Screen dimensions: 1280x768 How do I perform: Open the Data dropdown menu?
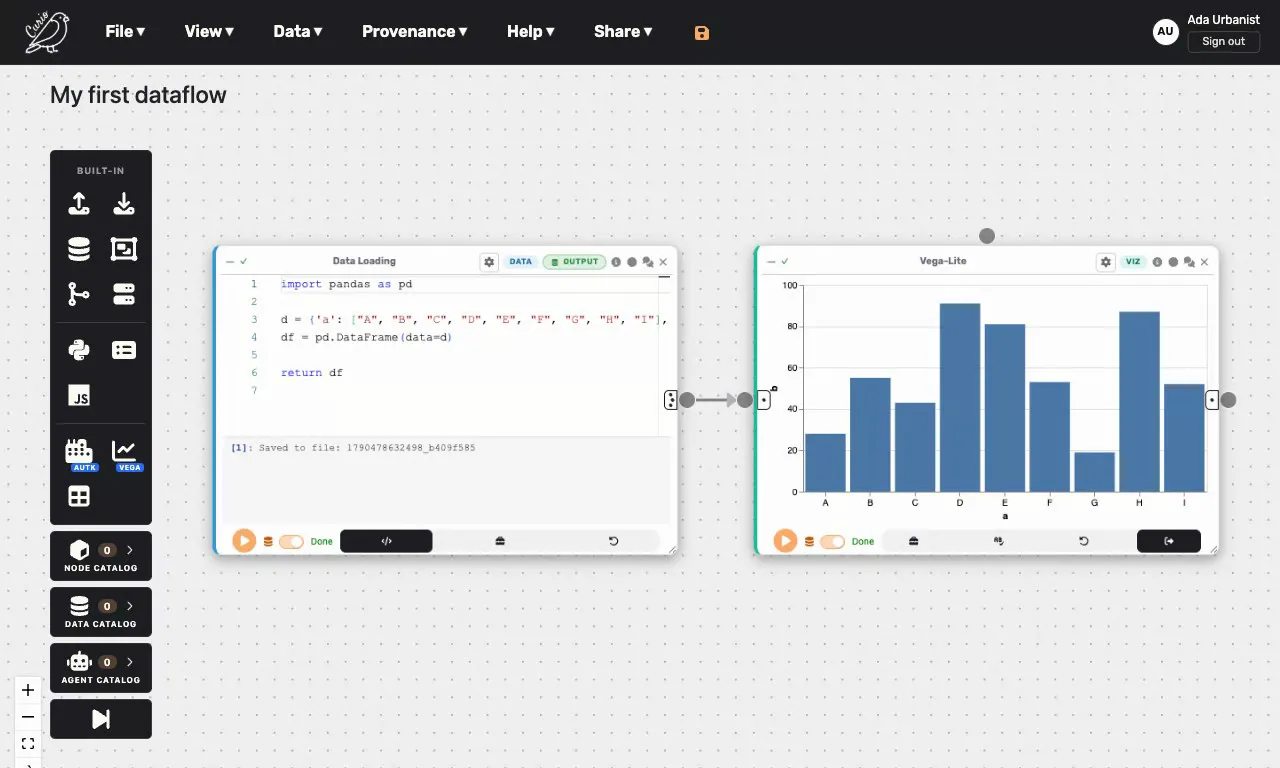click(298, 31)
